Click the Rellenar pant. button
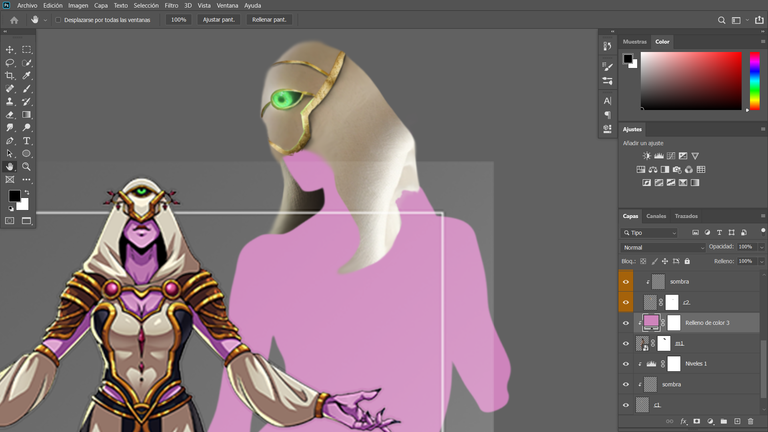Image resolution: width=768 pixels, height=432 pixels. 269,20
